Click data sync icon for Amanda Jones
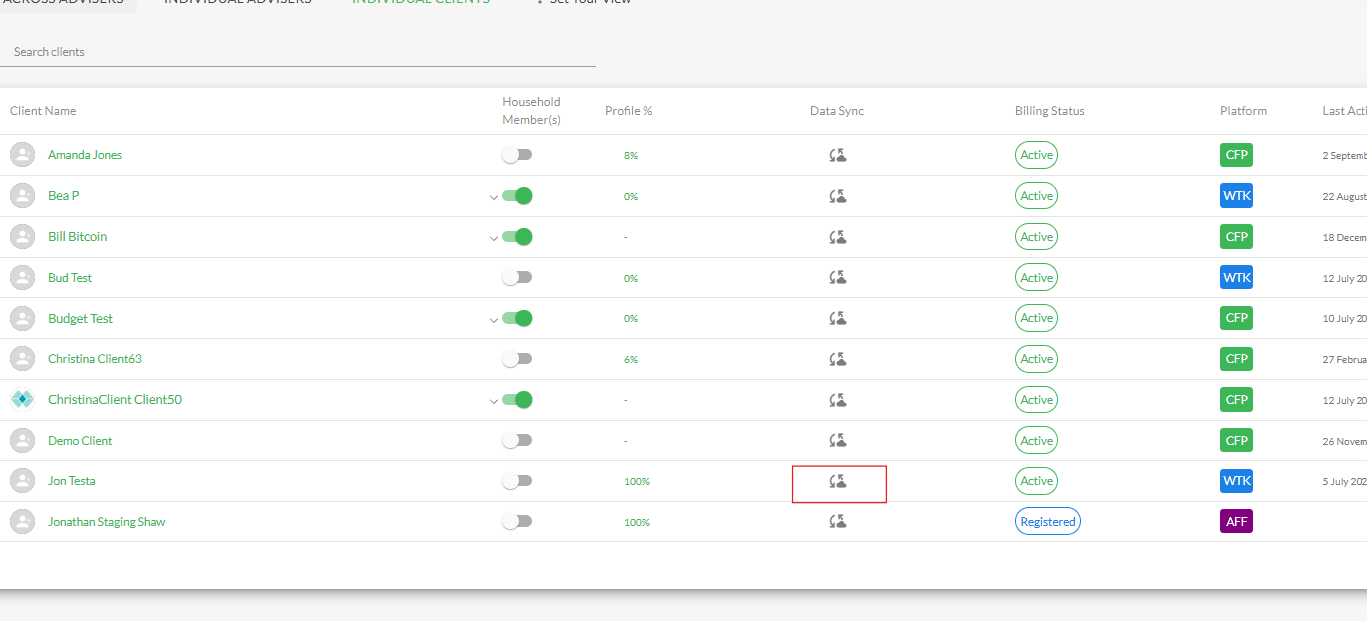1367x621 pixels. click(x=838, y=155)
